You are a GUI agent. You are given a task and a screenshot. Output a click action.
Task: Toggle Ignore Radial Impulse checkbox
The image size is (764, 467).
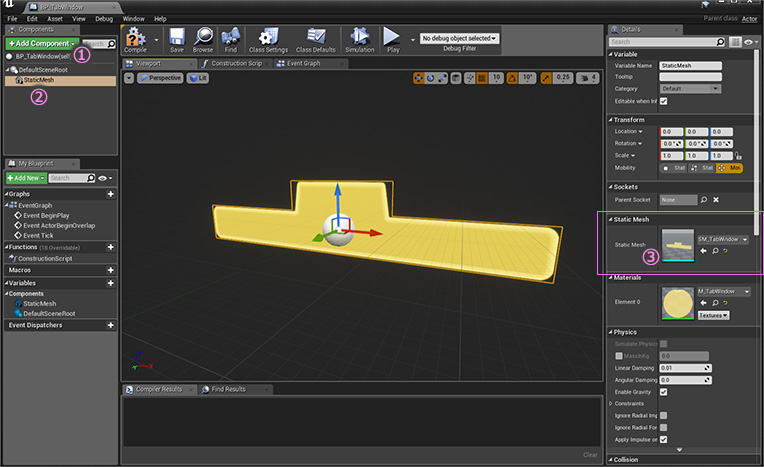[x=664, y=415]
